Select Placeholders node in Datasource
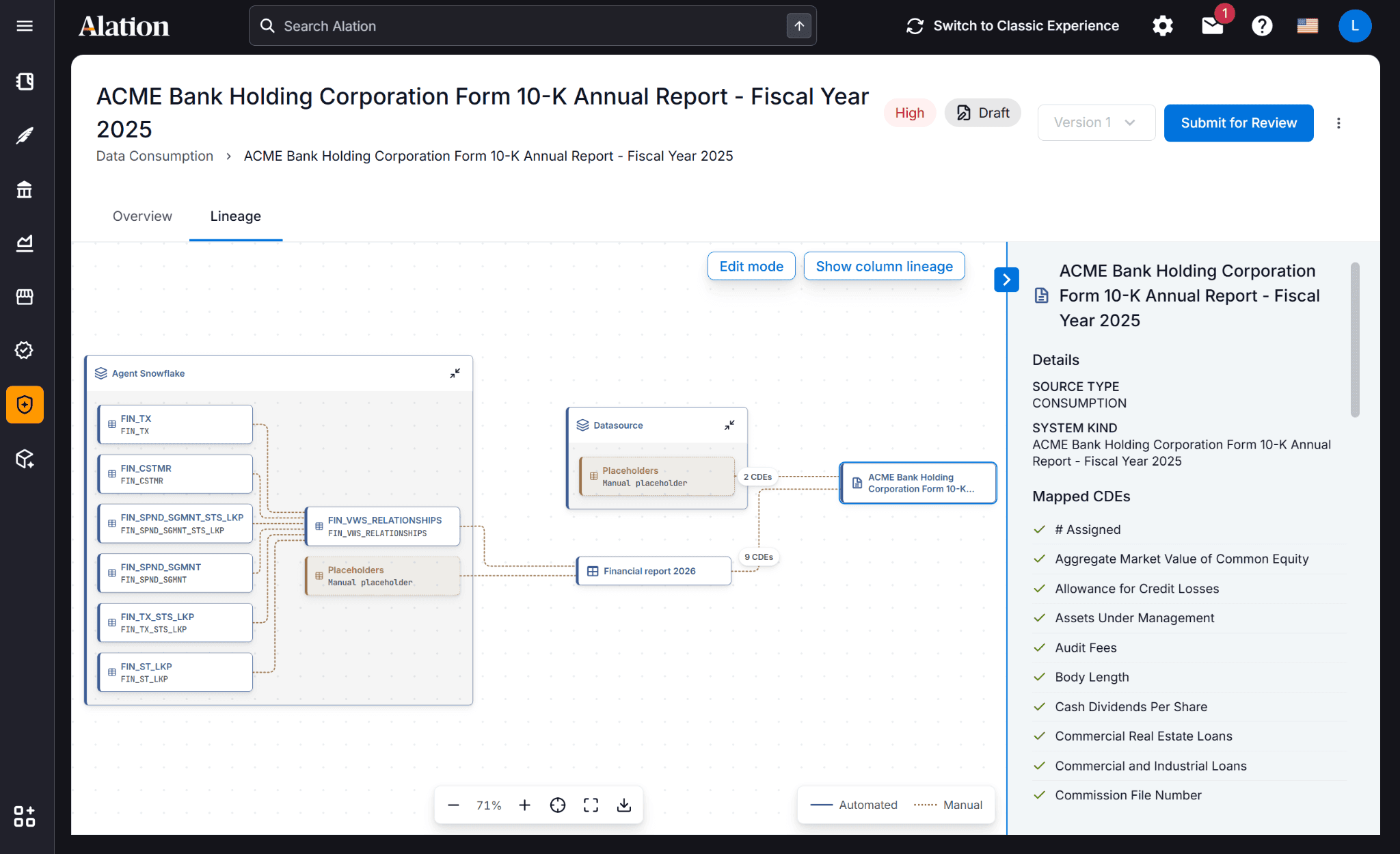This screenshot has height=854, width=1400. pyautogui.click(x=657, y=477)
